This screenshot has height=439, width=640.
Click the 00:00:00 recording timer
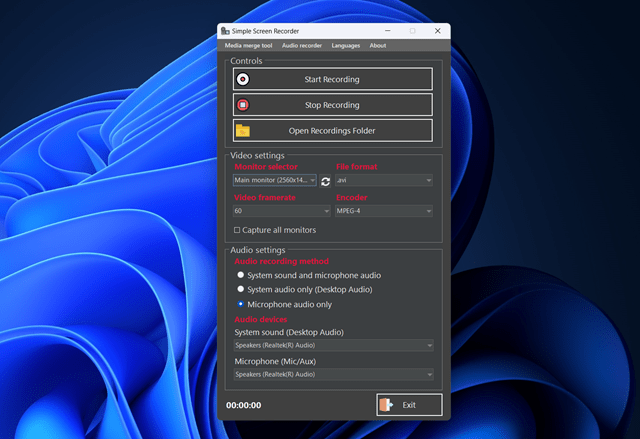point(244,405)
